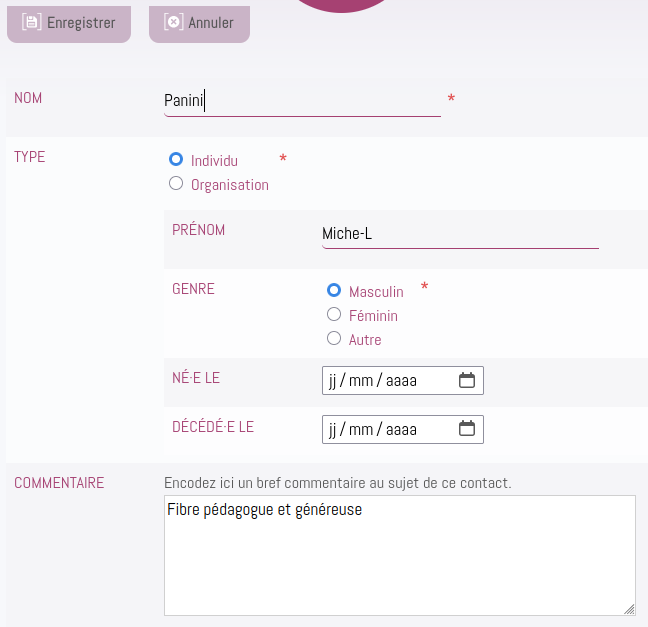Open calendar picker for Décédé·e le
This screenshot has height=627, width=648.
[467, 429]
